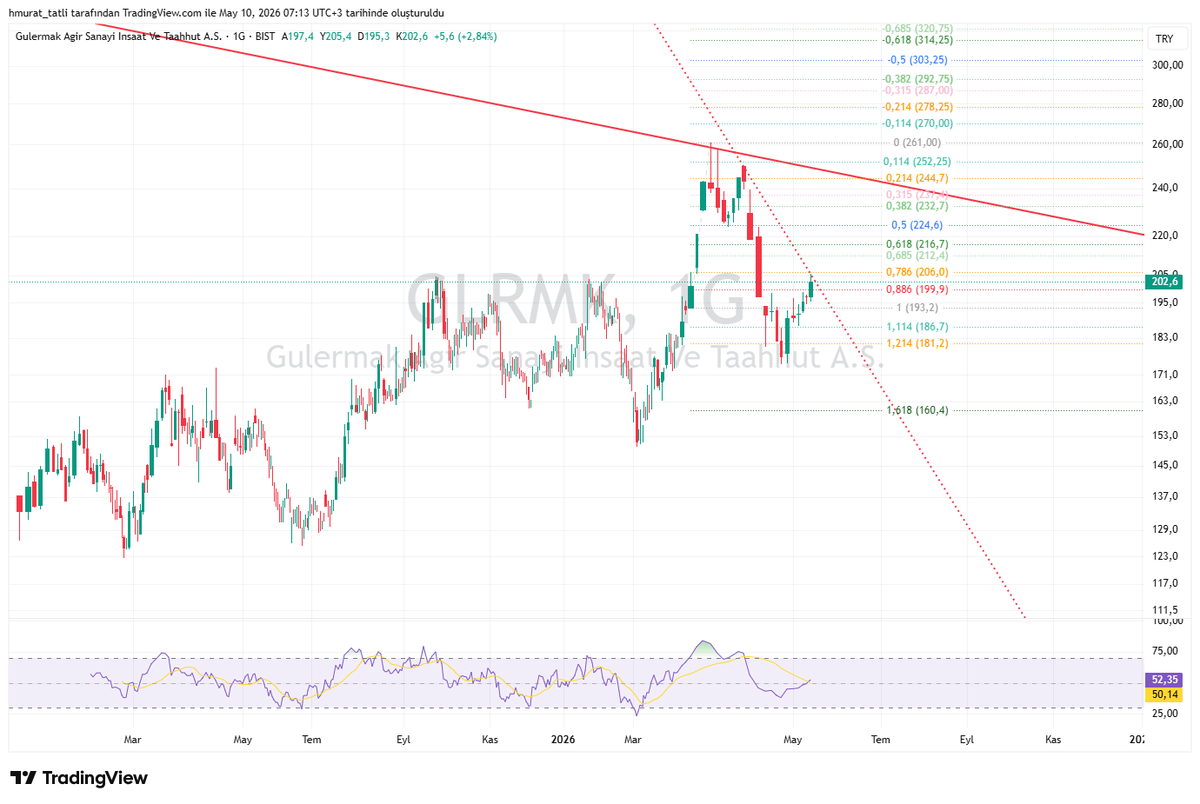Select the Gulermak Agir Sanayi symbol title
Screen dimensions: 1200x804
click(x=120, y=36)
